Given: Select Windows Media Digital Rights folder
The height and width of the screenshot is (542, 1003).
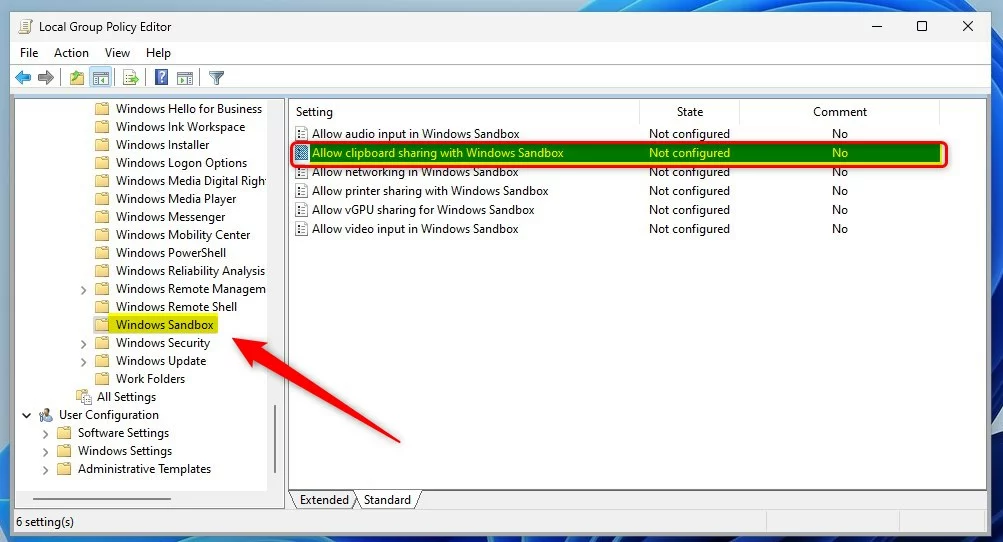Looking at the screenshot, I should point(191,180).
